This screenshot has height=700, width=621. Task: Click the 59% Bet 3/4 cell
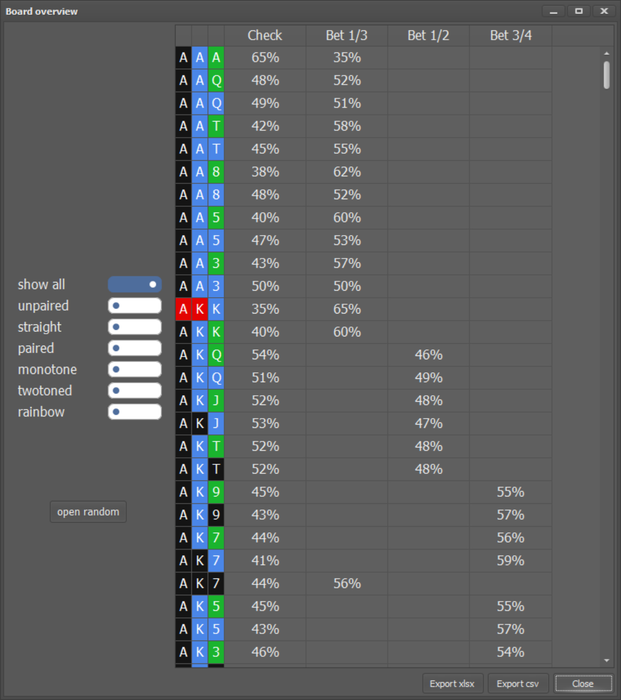[511, 560]
